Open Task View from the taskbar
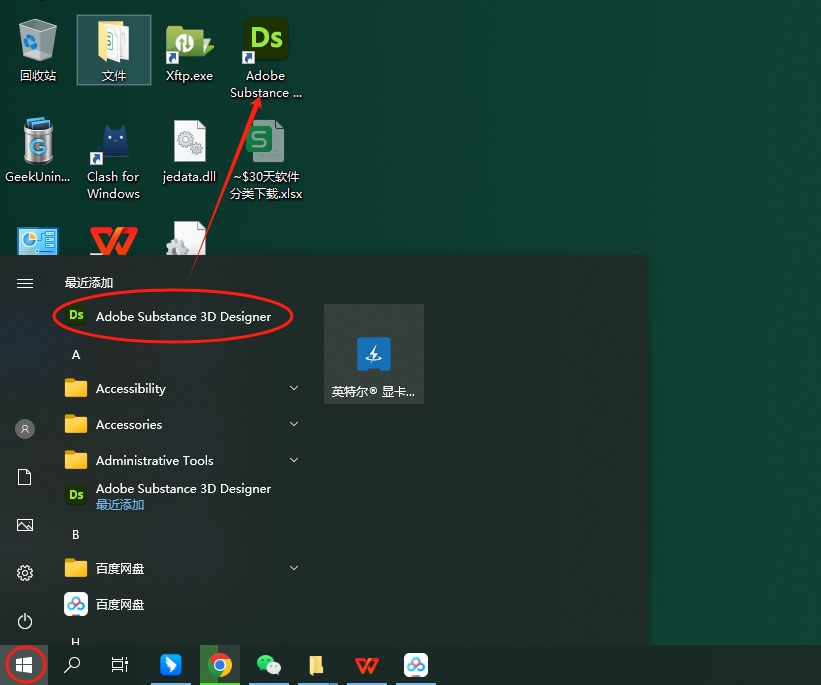The height and width of the screenshot is (685, 821). coord(120,665)
